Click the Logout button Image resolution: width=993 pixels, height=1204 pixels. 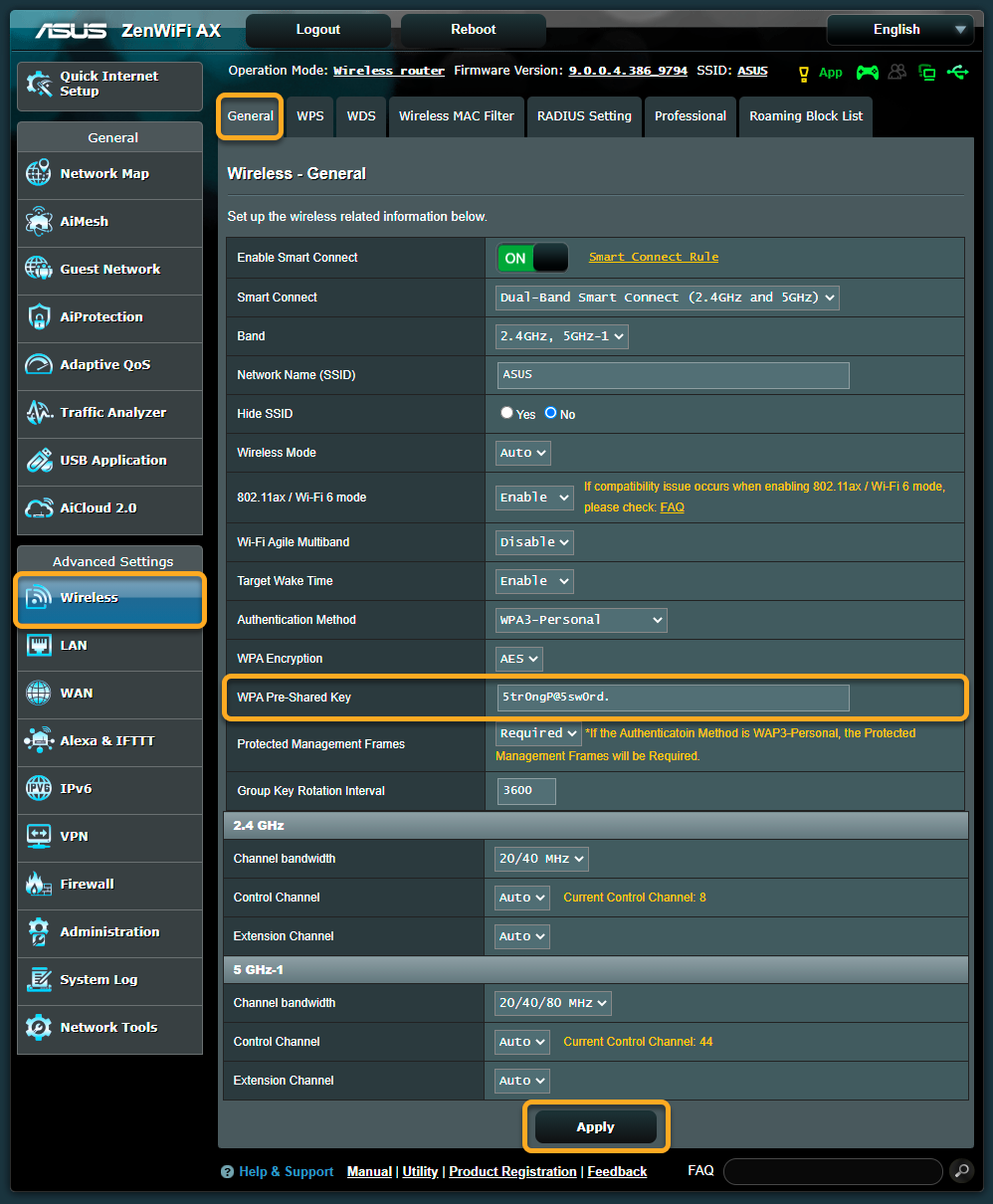(x=318, y=30)
